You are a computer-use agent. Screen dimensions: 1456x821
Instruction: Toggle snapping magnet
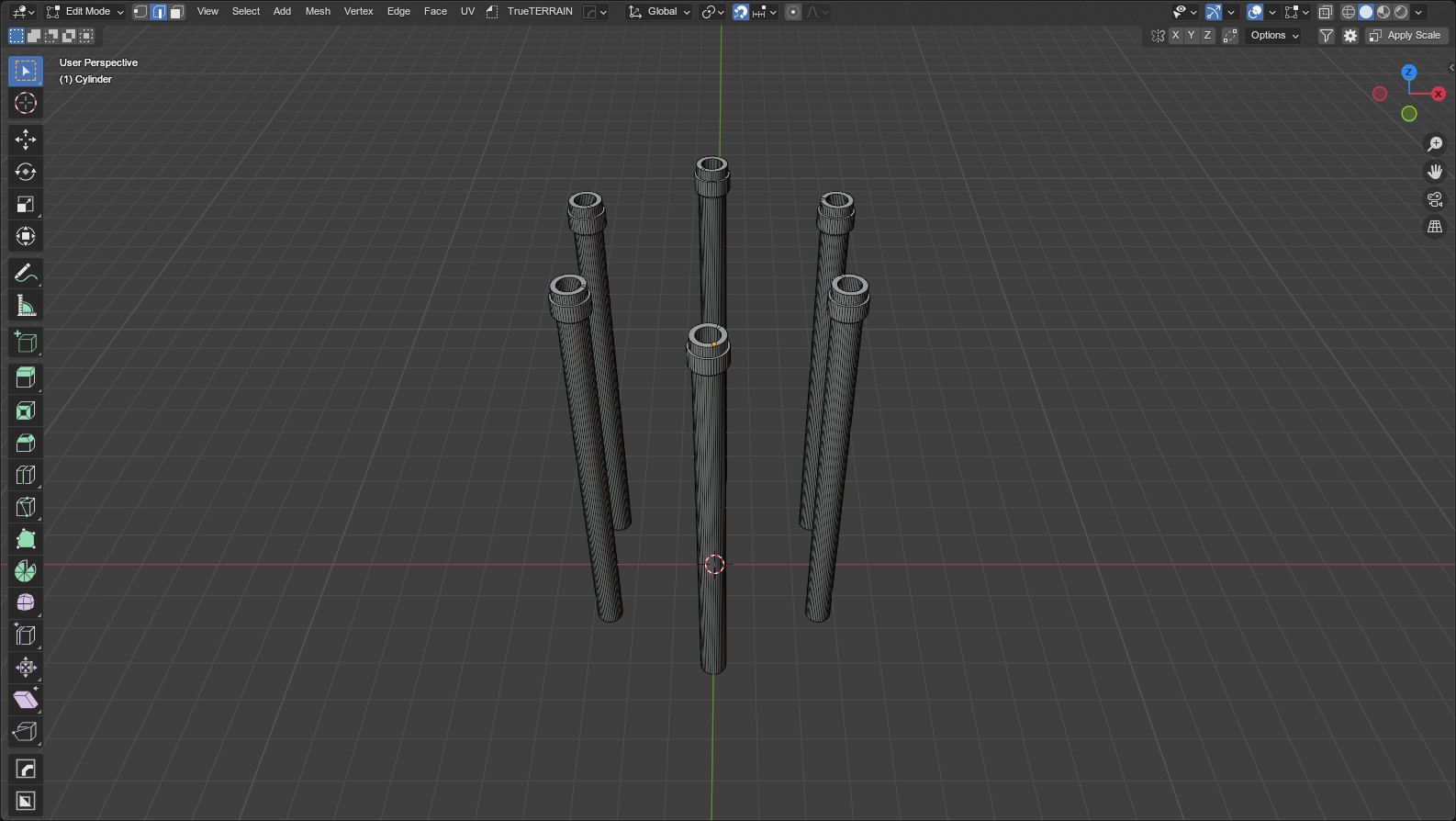click(741, 12)
